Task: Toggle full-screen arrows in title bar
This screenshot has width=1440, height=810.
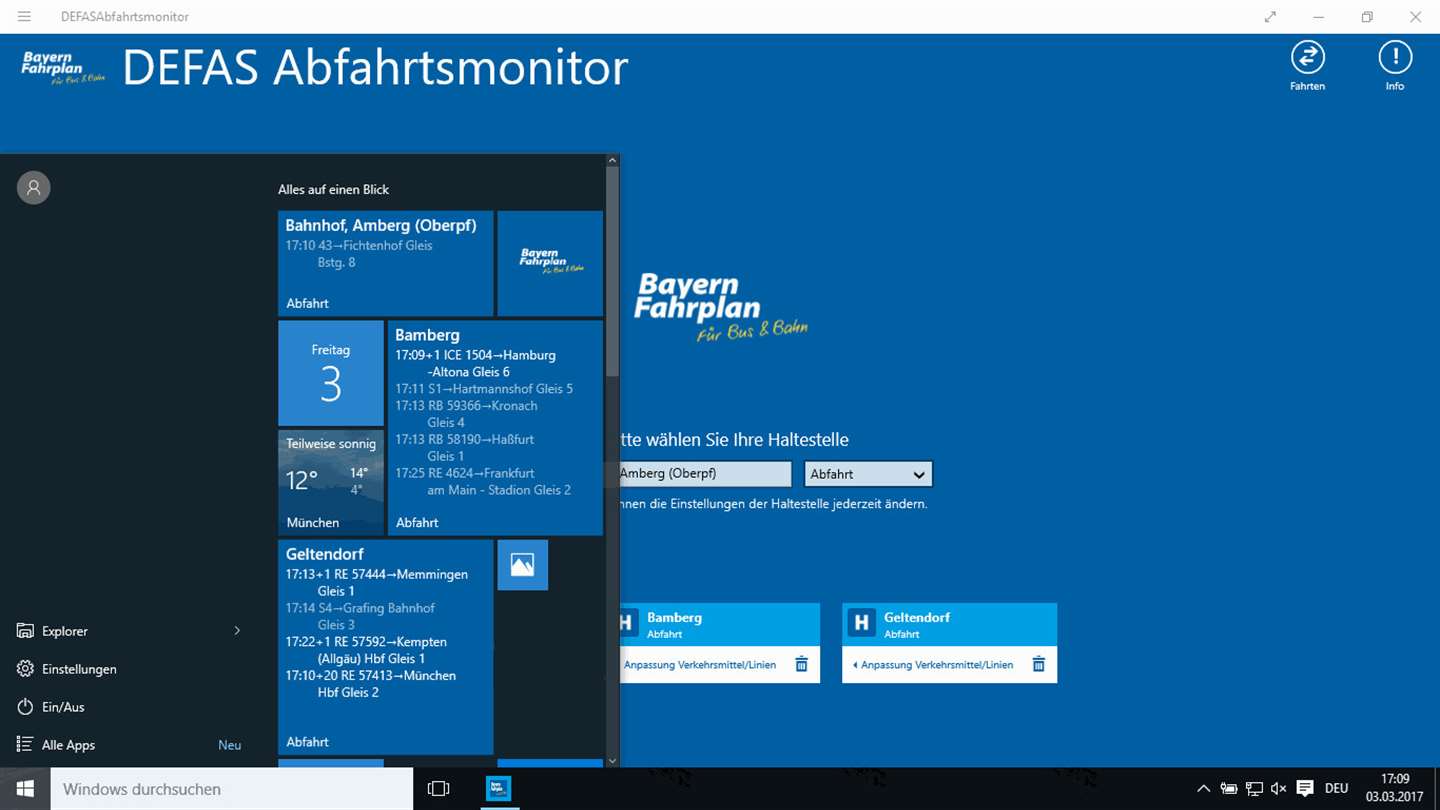Action: pyautogui.click(x=1270, y=17)
